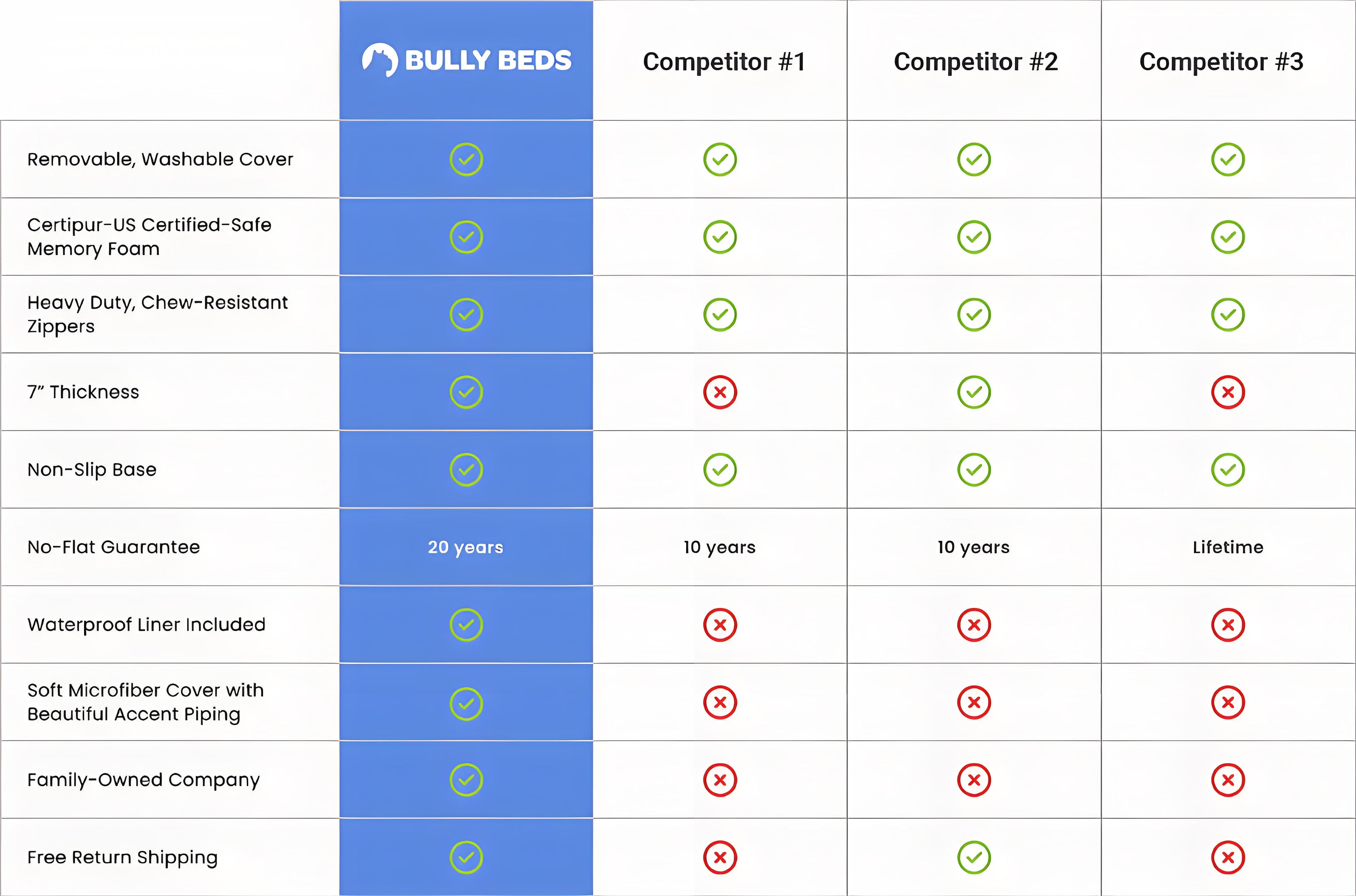Image resolution: width=1356 pixels, height=896 pixels.
Task: Click Competitor #3's 7" Thickness red X icon
Action: tap(1227, 392)
